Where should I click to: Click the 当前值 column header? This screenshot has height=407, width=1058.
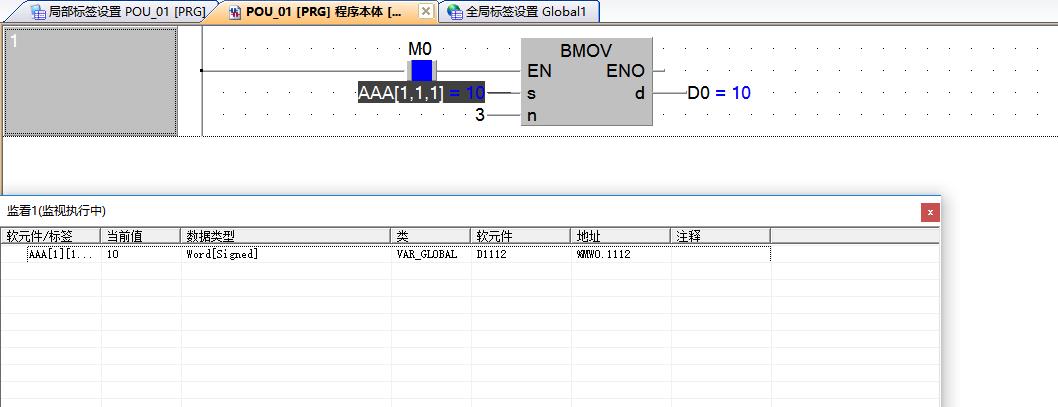pos(140,236)
